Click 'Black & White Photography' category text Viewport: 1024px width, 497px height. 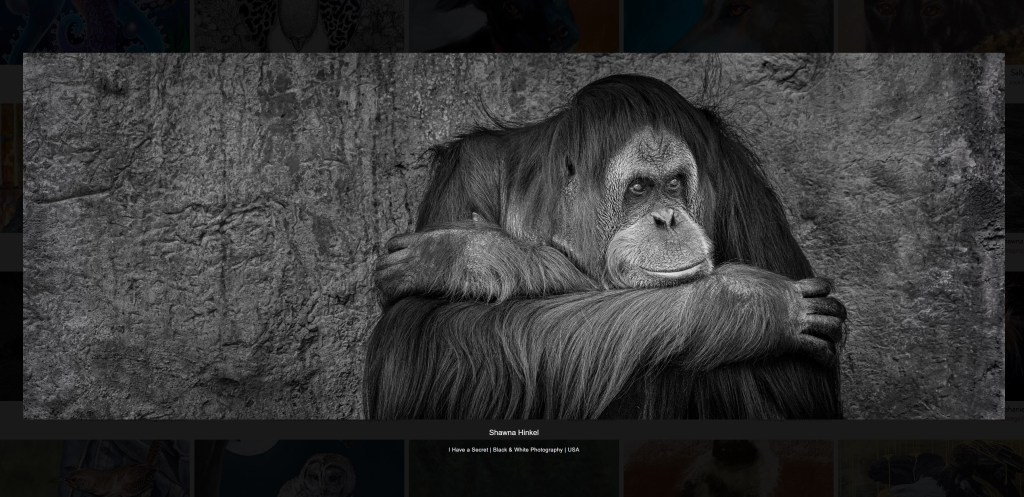click(x=528, y=450)
